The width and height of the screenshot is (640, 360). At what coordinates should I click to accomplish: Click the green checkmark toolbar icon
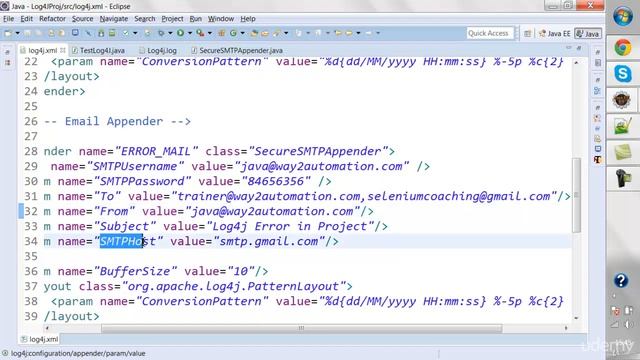click(x=126, y=33)
